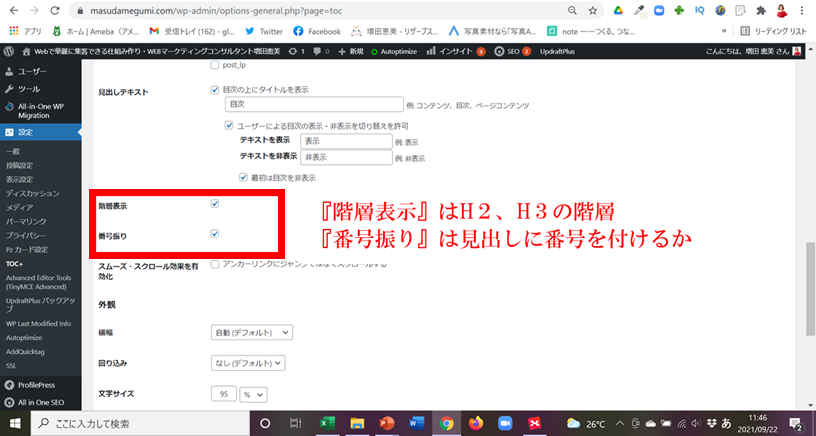Open UpdraftPlus in the admin bar
The width and height of the screenshot is (816, 436).
pyautogui.click(x=557, y=51)
